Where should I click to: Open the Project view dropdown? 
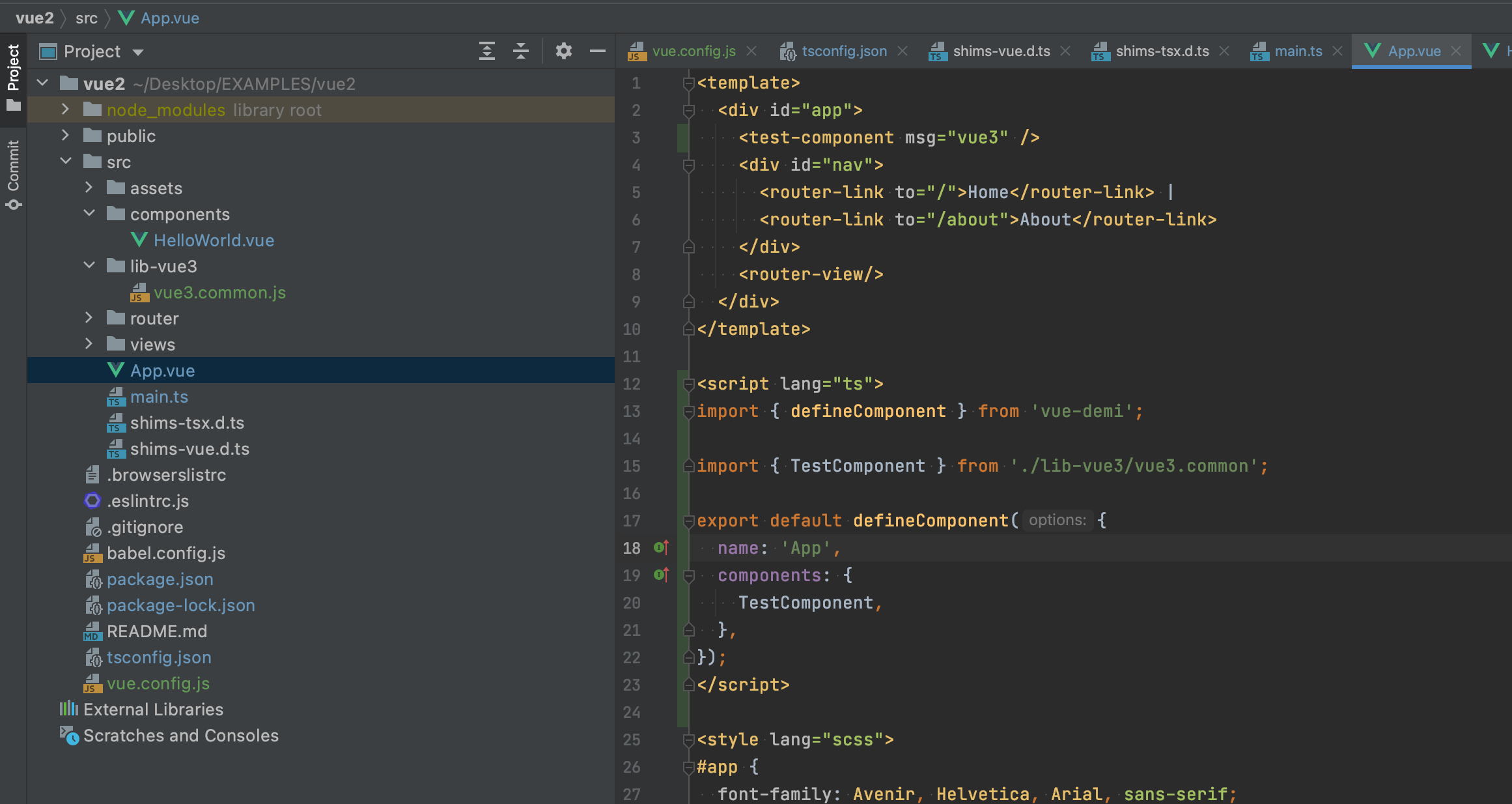[x=137, y=51]
